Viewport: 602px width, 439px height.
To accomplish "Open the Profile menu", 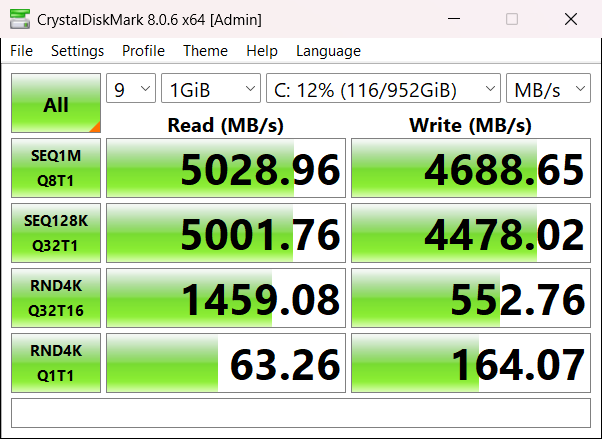I will point(143,51).
